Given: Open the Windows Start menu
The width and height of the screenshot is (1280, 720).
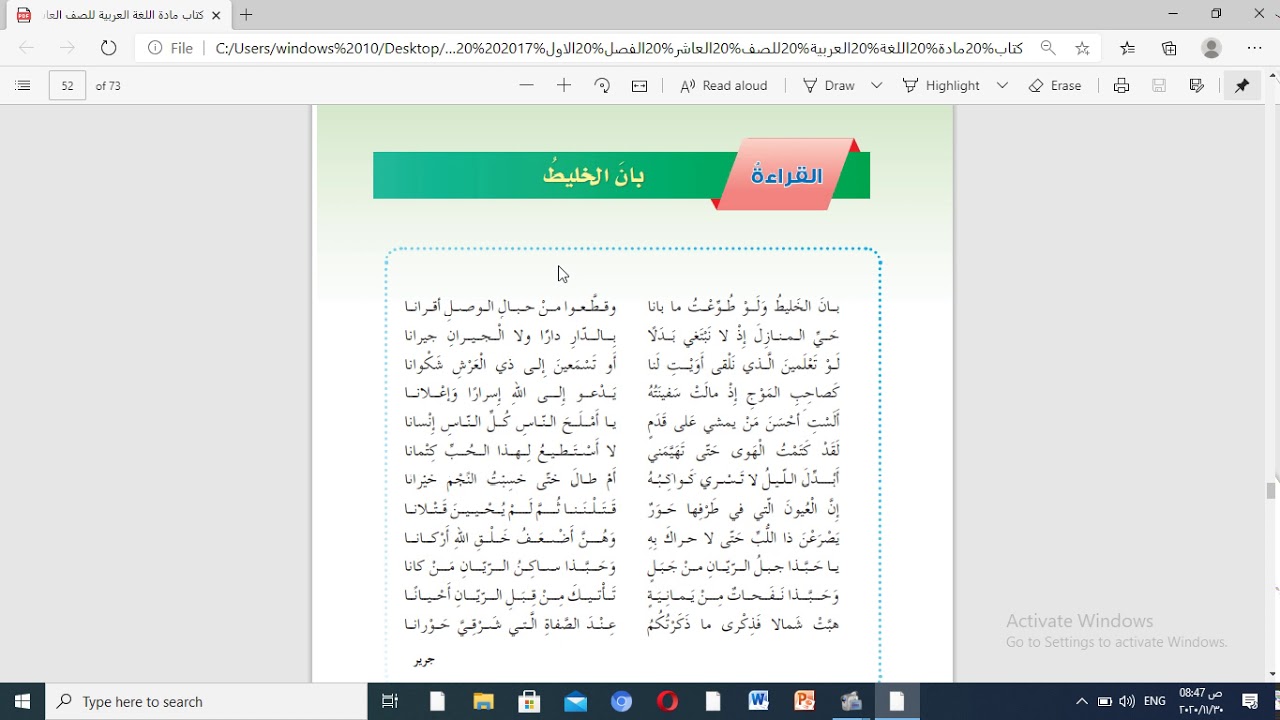Looking at the screenshot, I should (22, 702).
